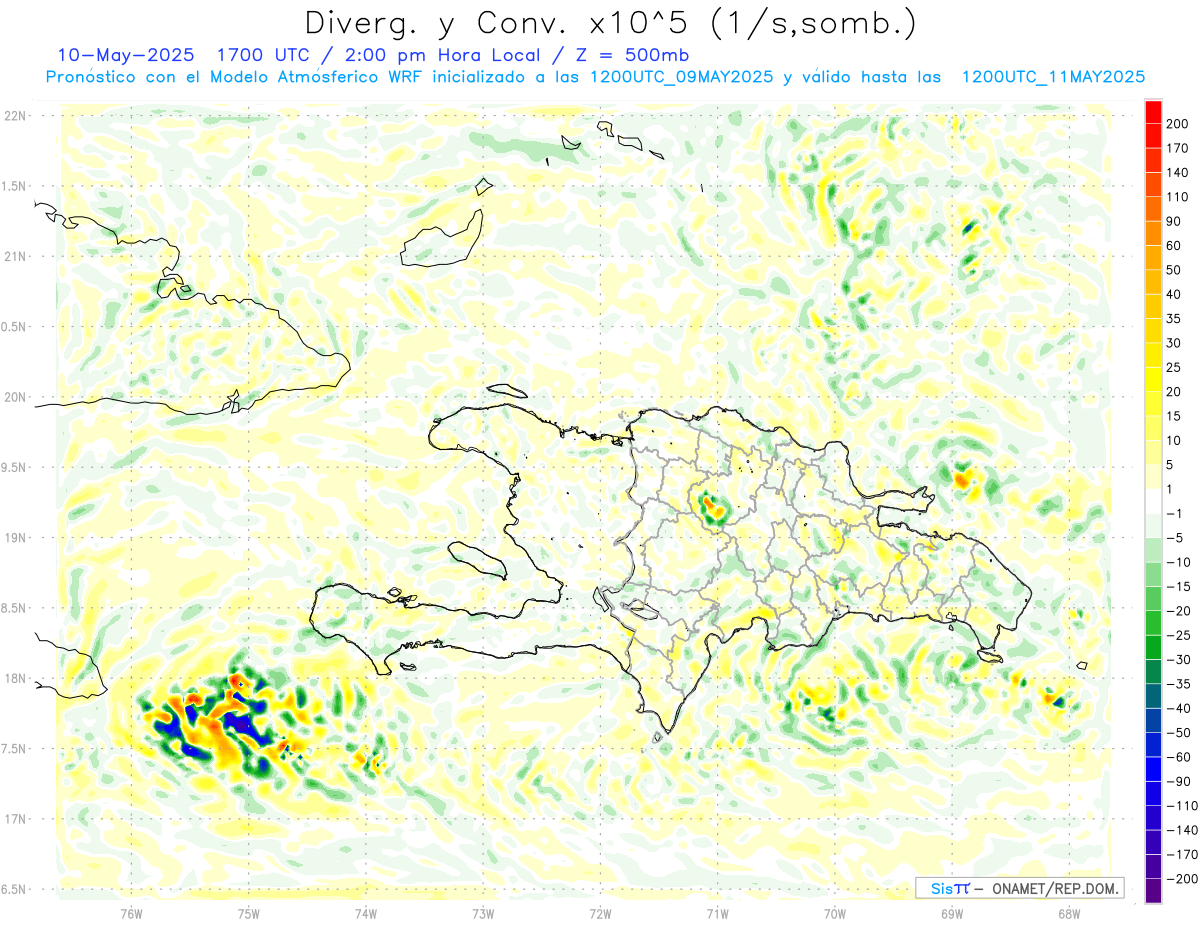Click the color scale label '-60'

pyautogui.click(x=1181, y=757)
